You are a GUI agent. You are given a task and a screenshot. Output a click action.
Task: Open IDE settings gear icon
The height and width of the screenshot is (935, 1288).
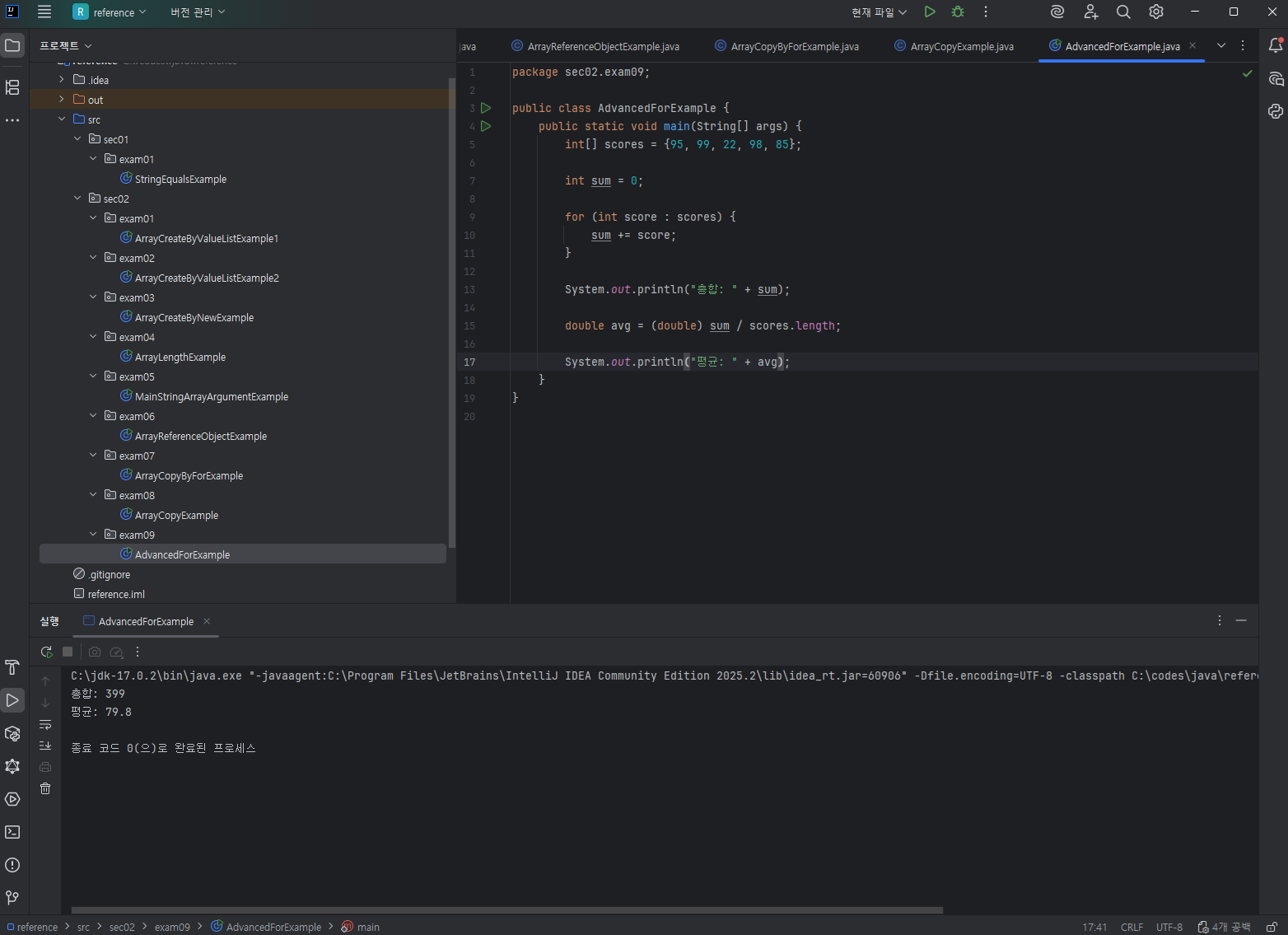1156,12
